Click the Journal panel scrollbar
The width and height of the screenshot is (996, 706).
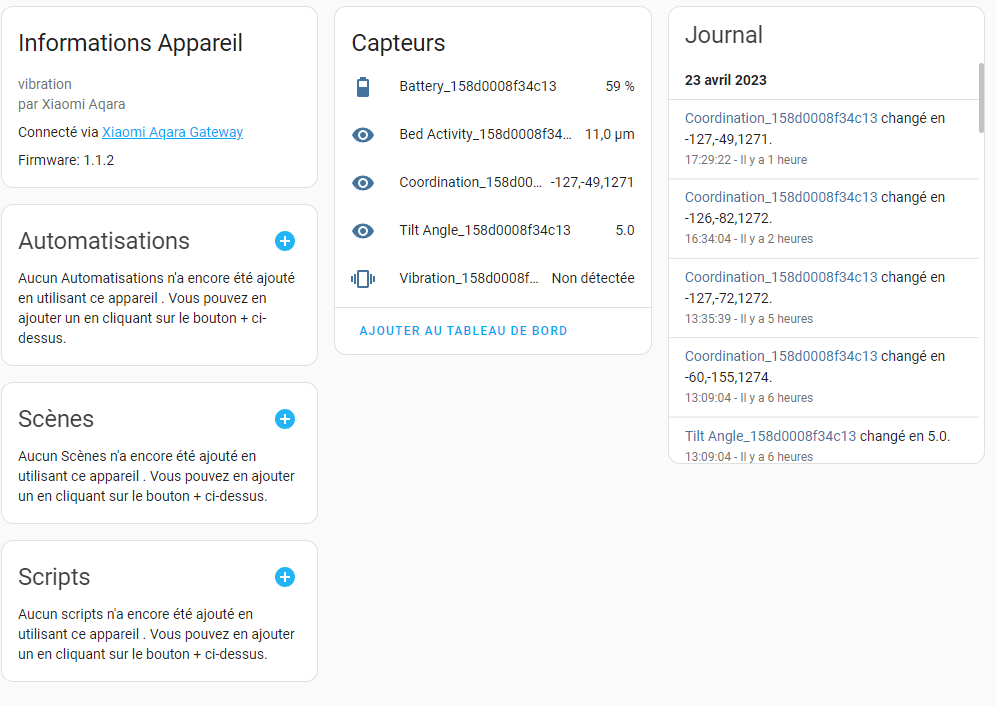tap(981, 98)
